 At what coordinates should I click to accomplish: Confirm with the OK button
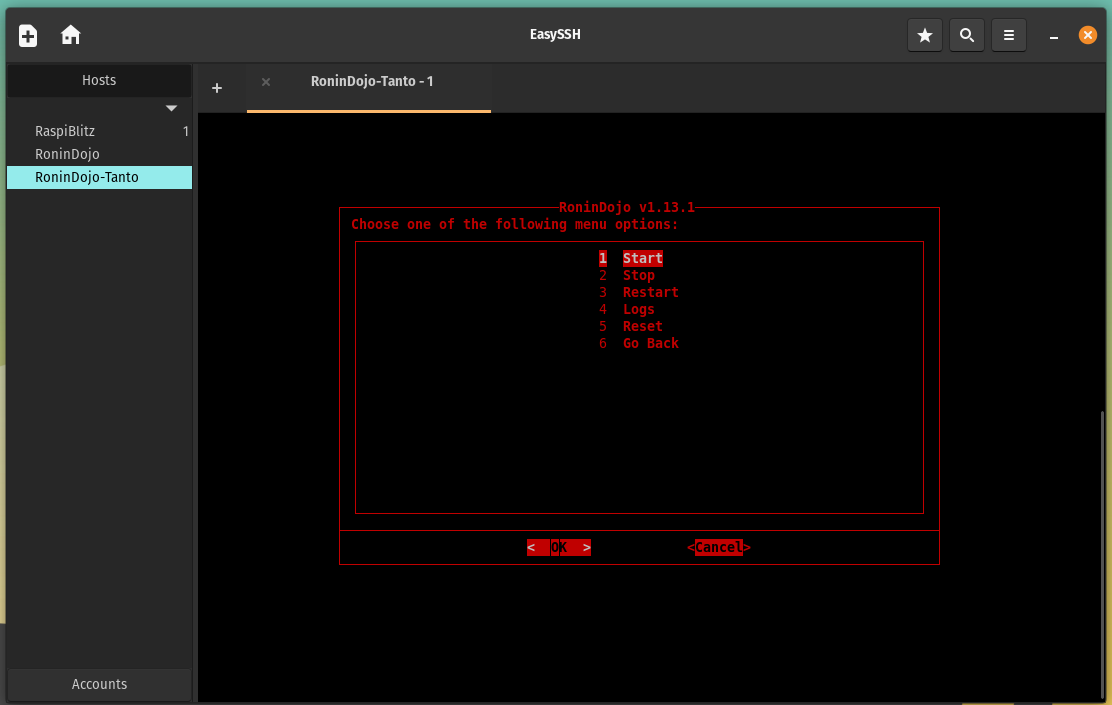tap(559, 548)
